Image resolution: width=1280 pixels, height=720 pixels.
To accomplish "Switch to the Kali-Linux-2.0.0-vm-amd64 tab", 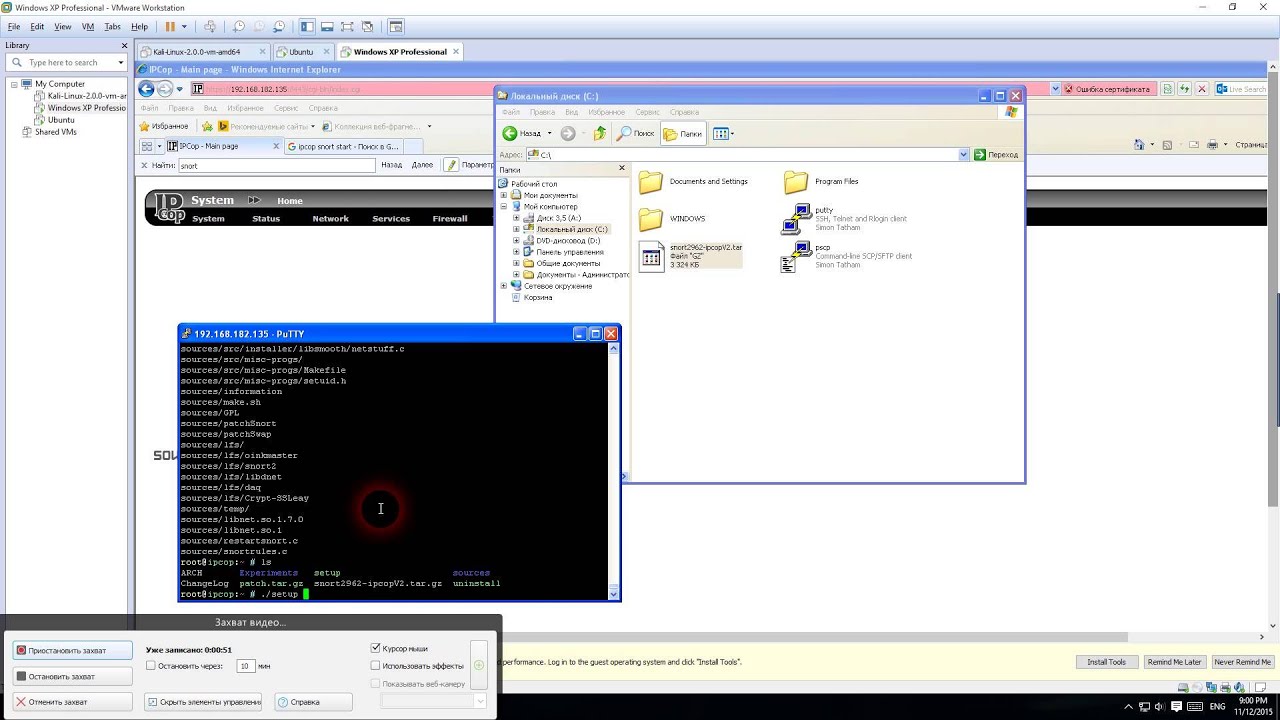I will [203, 52].
